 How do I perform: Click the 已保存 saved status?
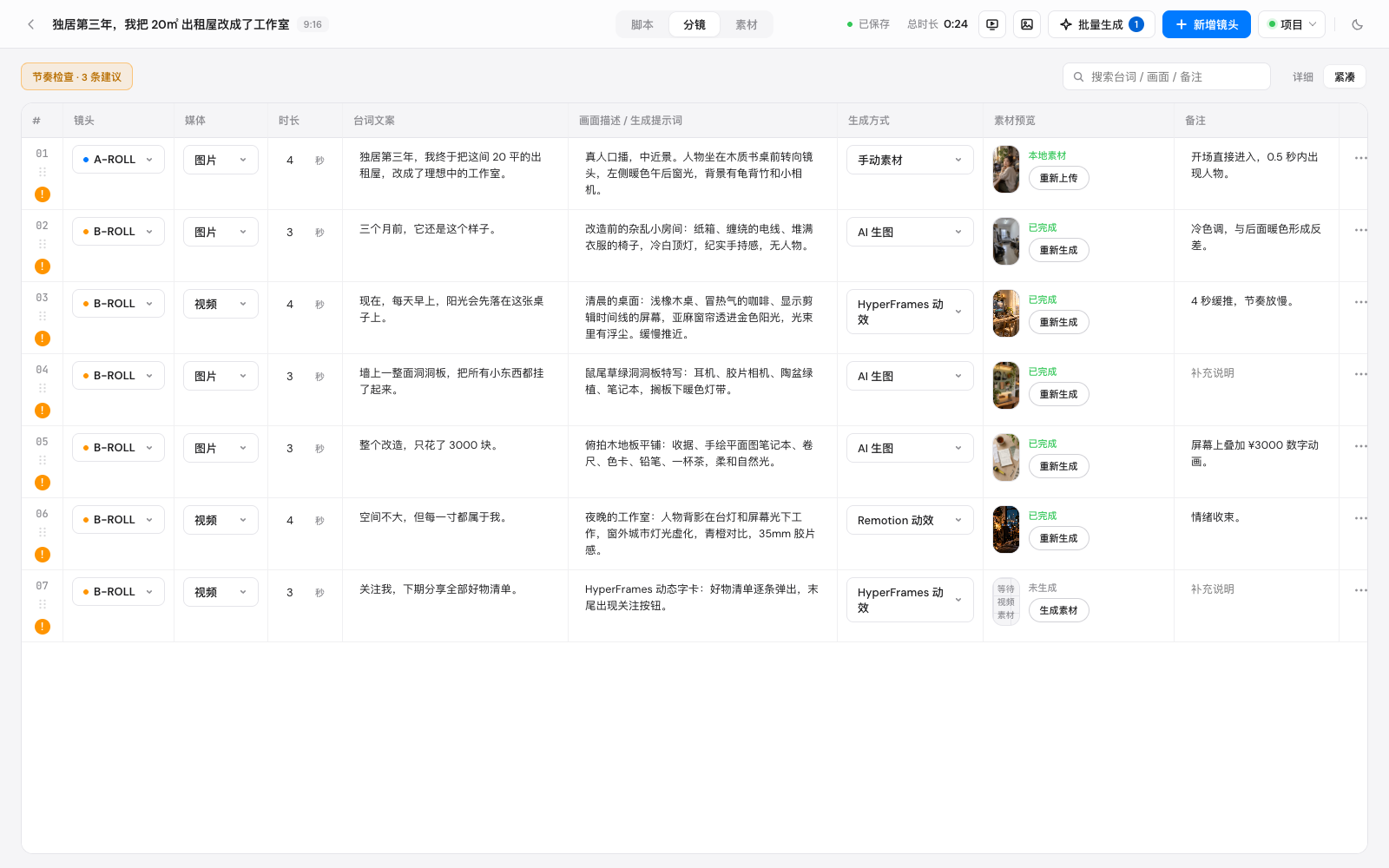click(x=868, y=24)
